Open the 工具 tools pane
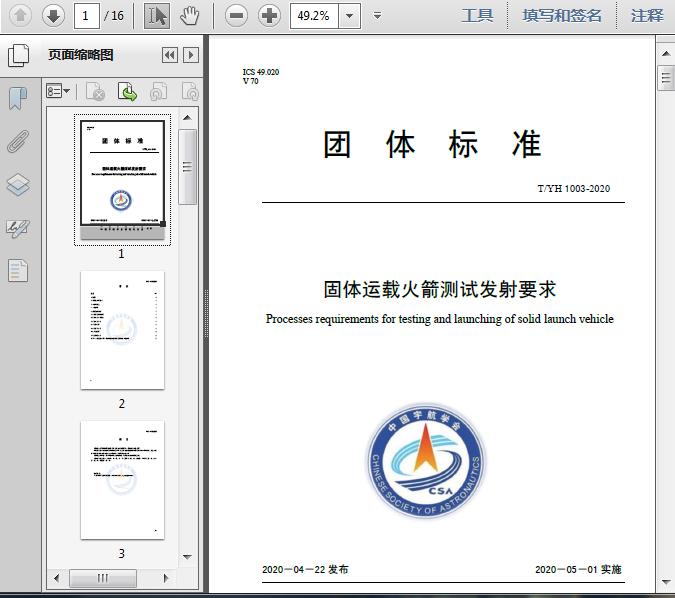Viewport: 675px width, 598px height. (477, 16)
